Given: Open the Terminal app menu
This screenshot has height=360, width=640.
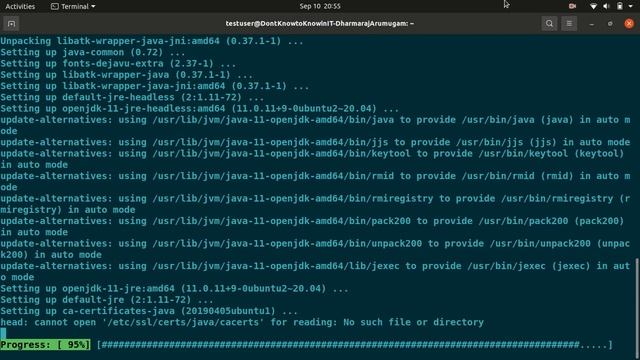Looking at the screenshot, I should pos(73,6).
